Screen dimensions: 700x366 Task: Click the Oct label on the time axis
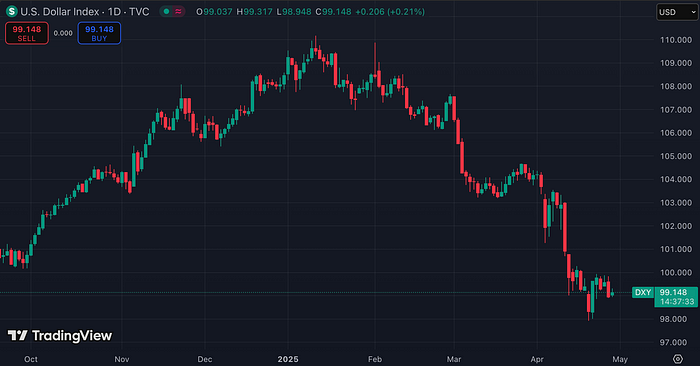(31, 359)
